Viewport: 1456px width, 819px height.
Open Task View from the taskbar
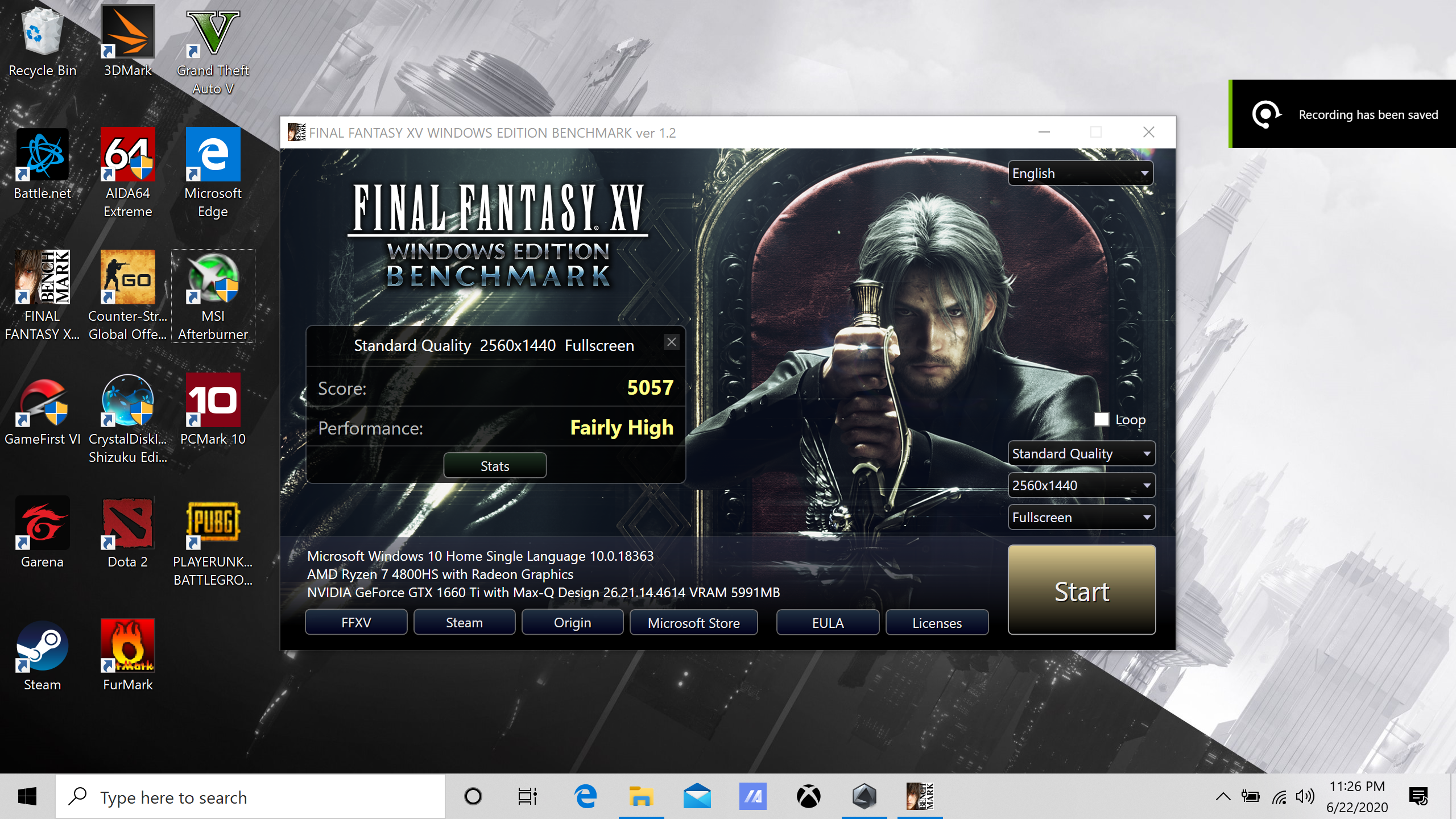[527, 796]
